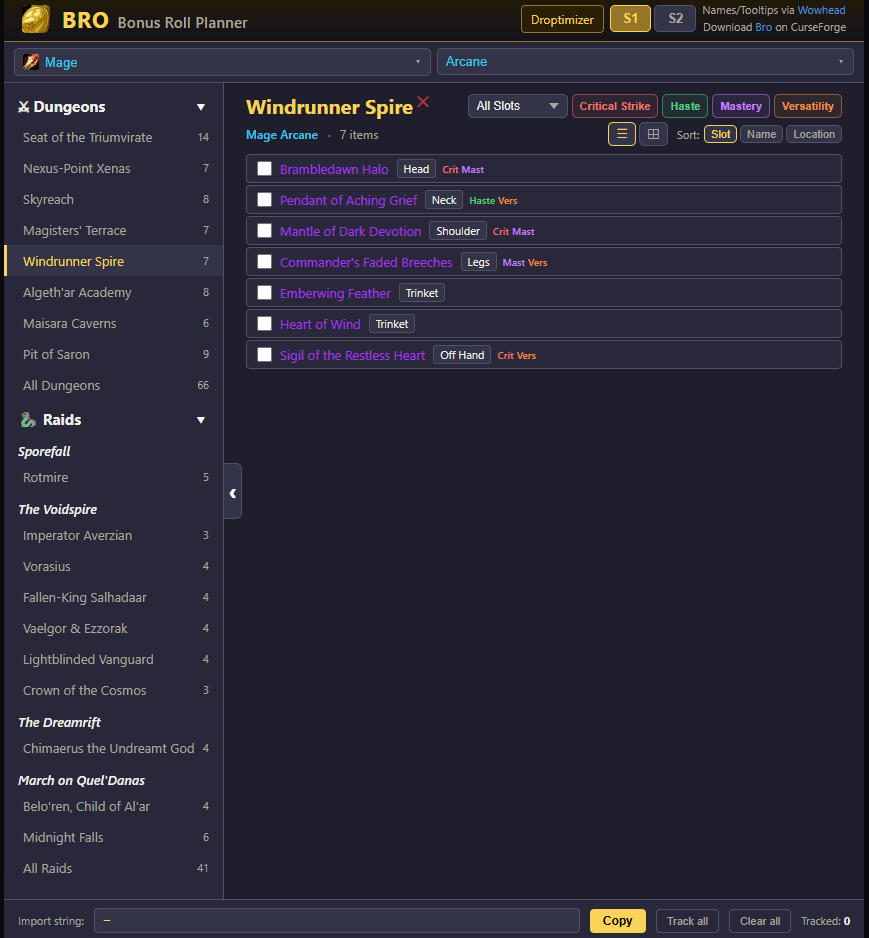Check the Brambledawn Halo checkbox
The width and height of the screenshot is (869, 938).
click(264, 169)
